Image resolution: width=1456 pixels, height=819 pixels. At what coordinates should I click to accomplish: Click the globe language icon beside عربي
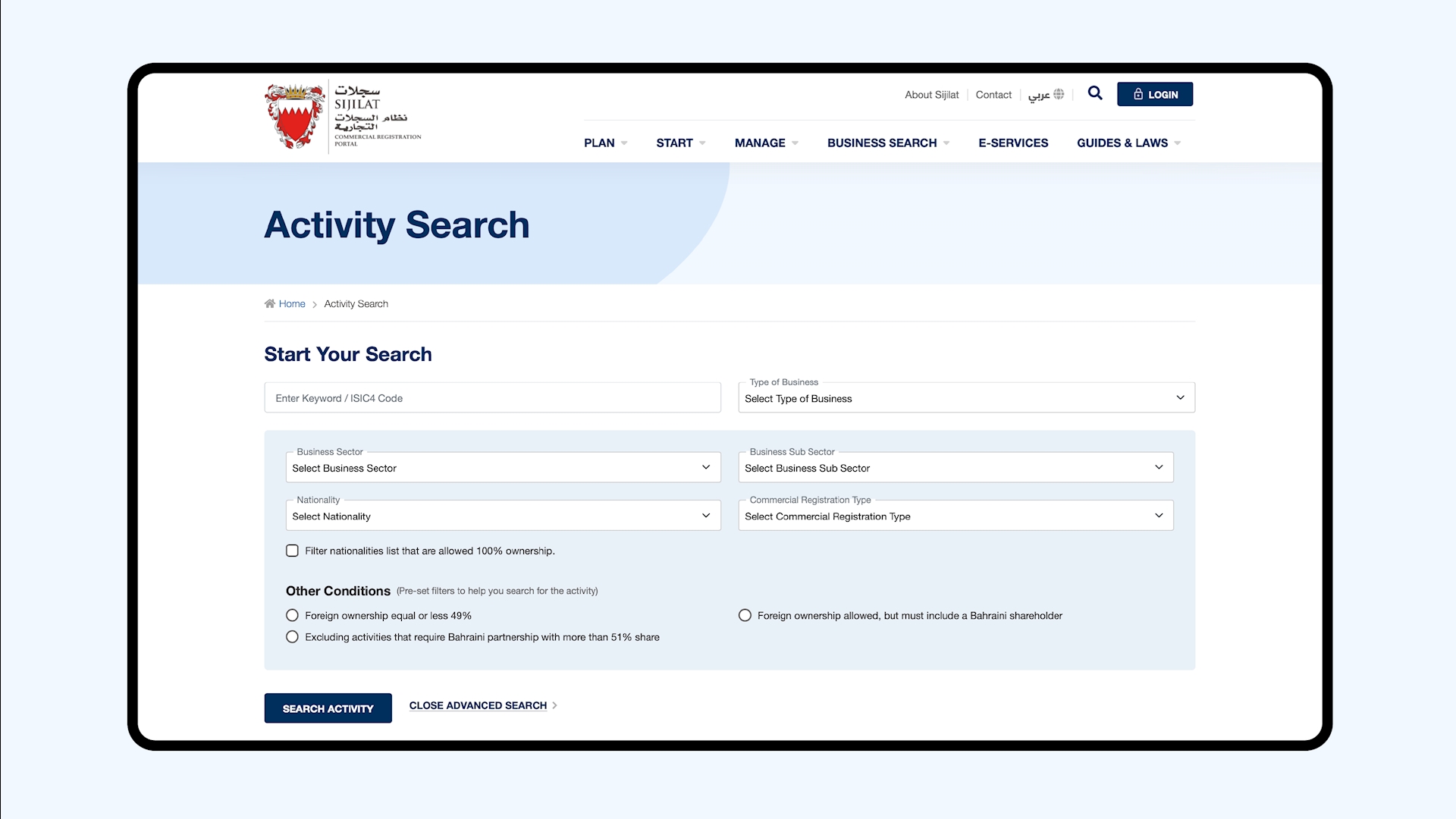pos(1059,94)
